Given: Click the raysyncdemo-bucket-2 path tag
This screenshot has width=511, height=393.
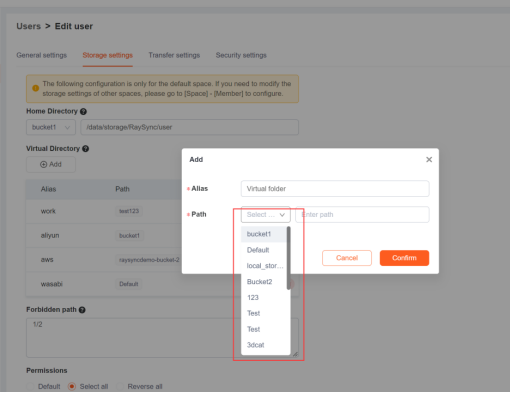Looking at the screenshot, I should [149, 260].
